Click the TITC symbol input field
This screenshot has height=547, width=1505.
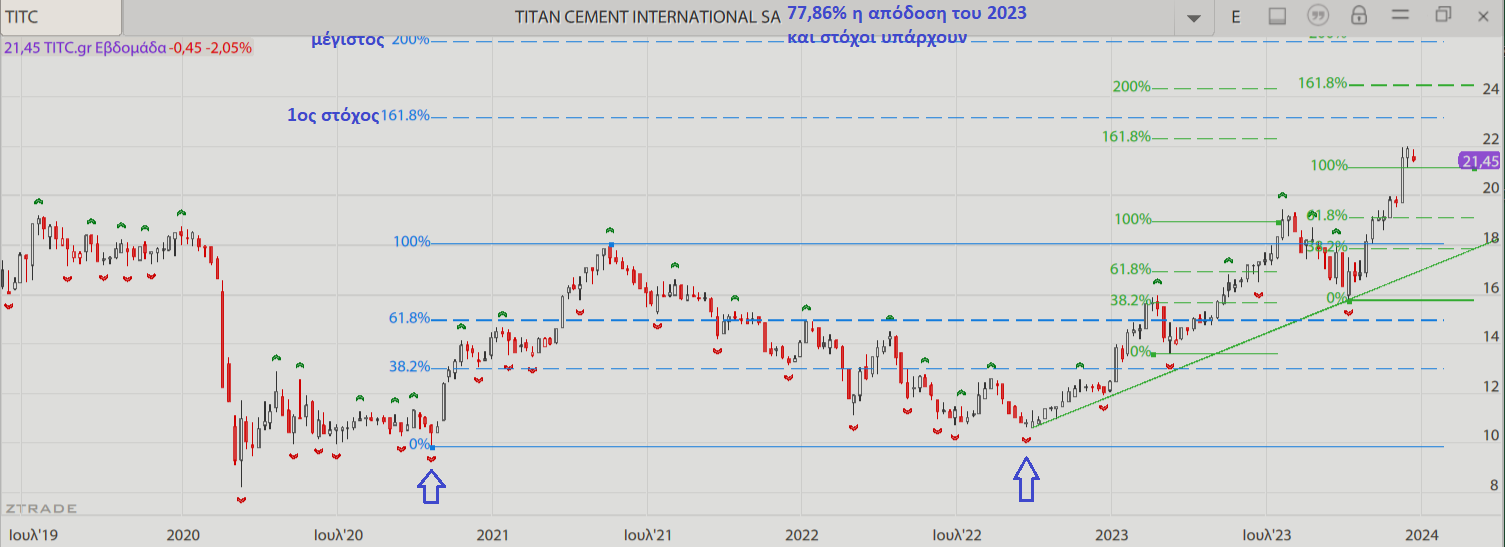[60, 17]
